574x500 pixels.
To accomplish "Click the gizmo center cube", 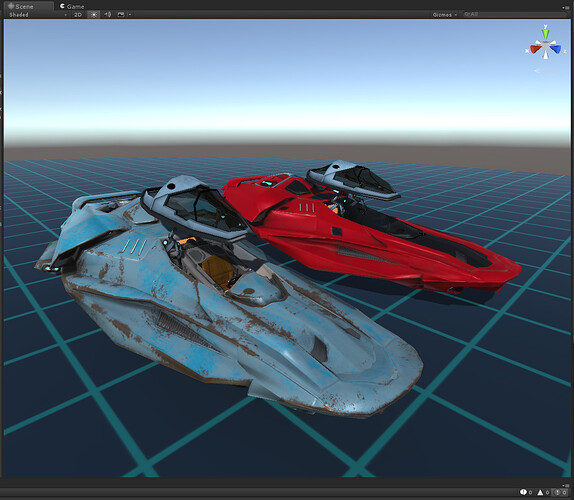I will [x=545, y=46].
